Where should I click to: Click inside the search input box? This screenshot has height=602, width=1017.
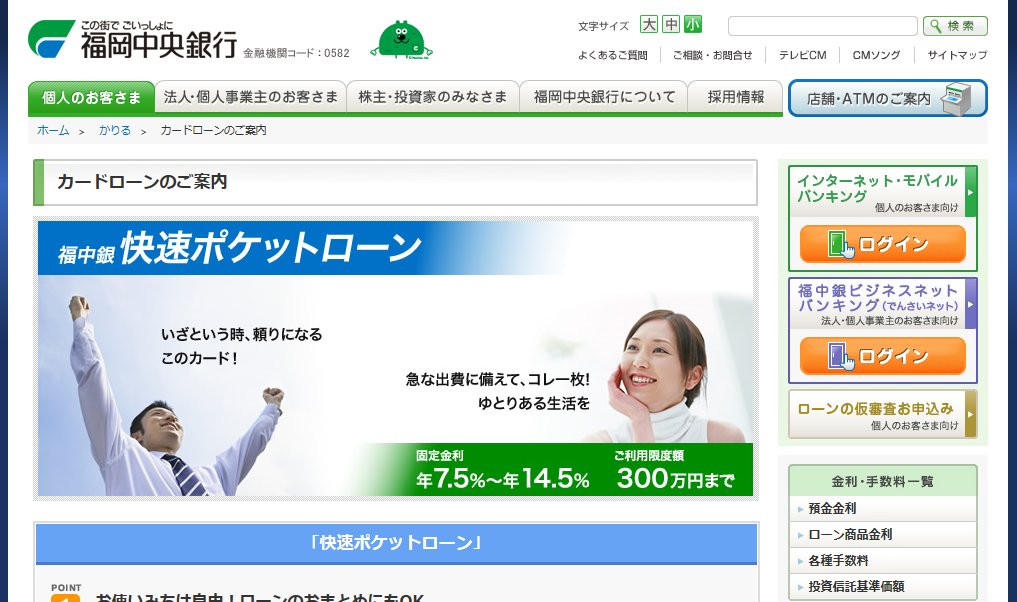(822, 25)
